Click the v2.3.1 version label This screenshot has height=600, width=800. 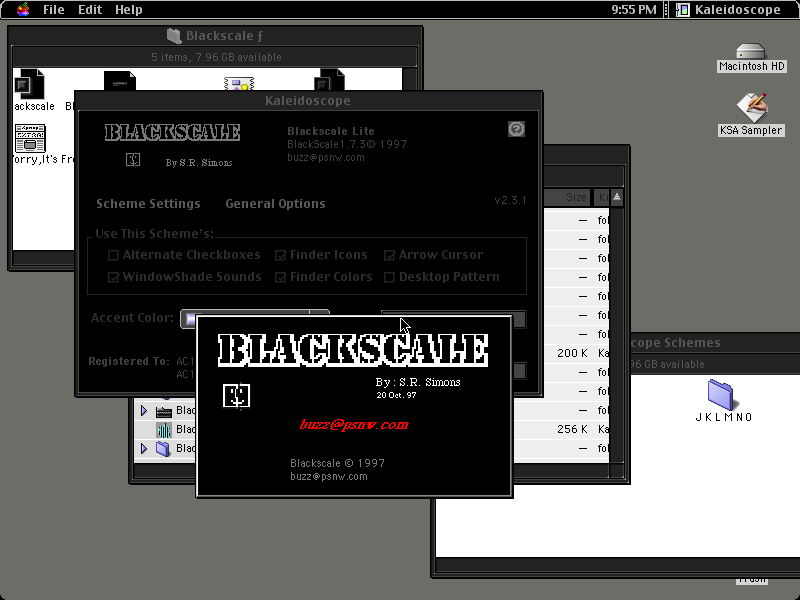click(x=510, y=200)
